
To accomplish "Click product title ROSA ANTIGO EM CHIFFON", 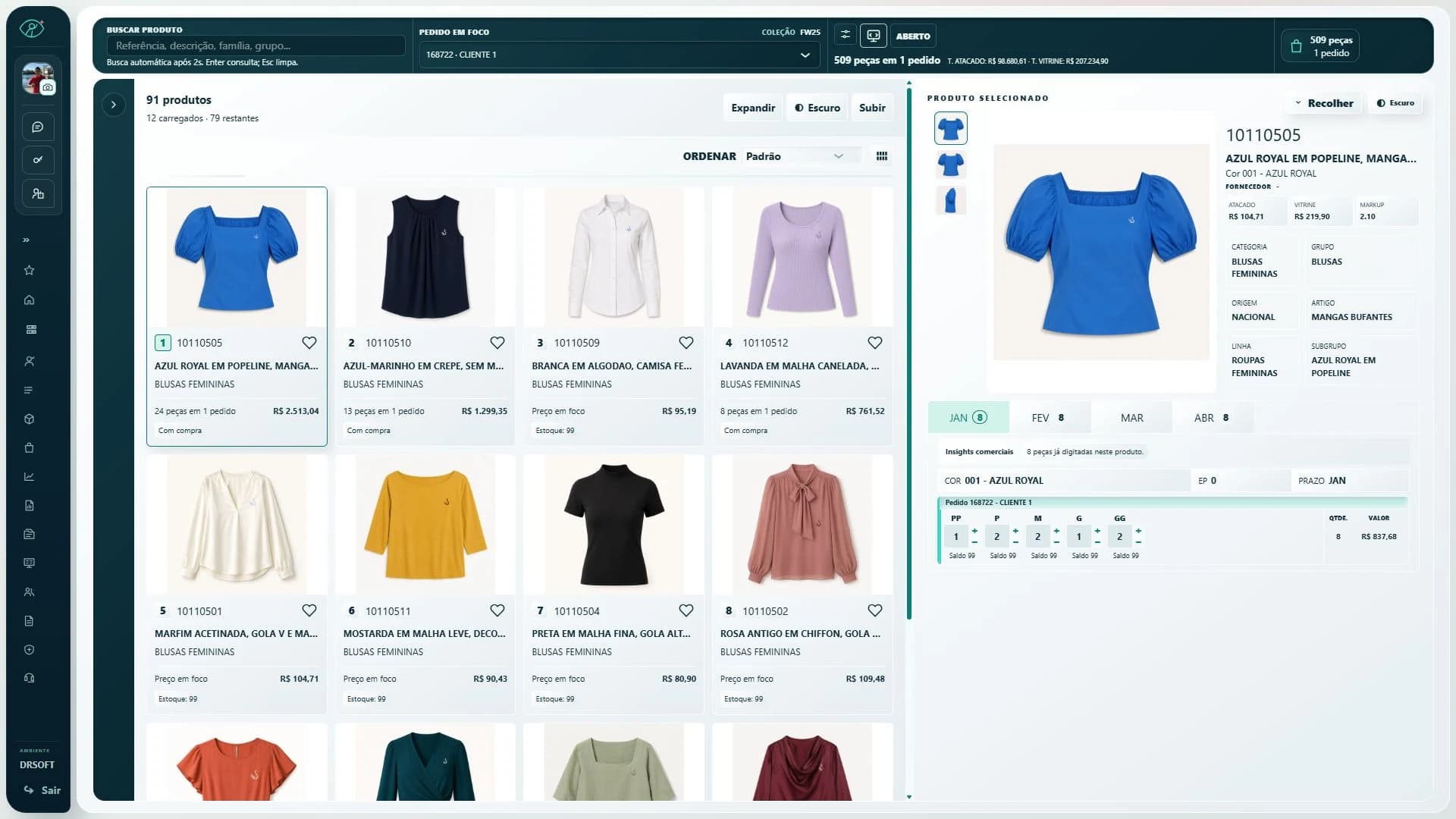I will coord(800,634).
